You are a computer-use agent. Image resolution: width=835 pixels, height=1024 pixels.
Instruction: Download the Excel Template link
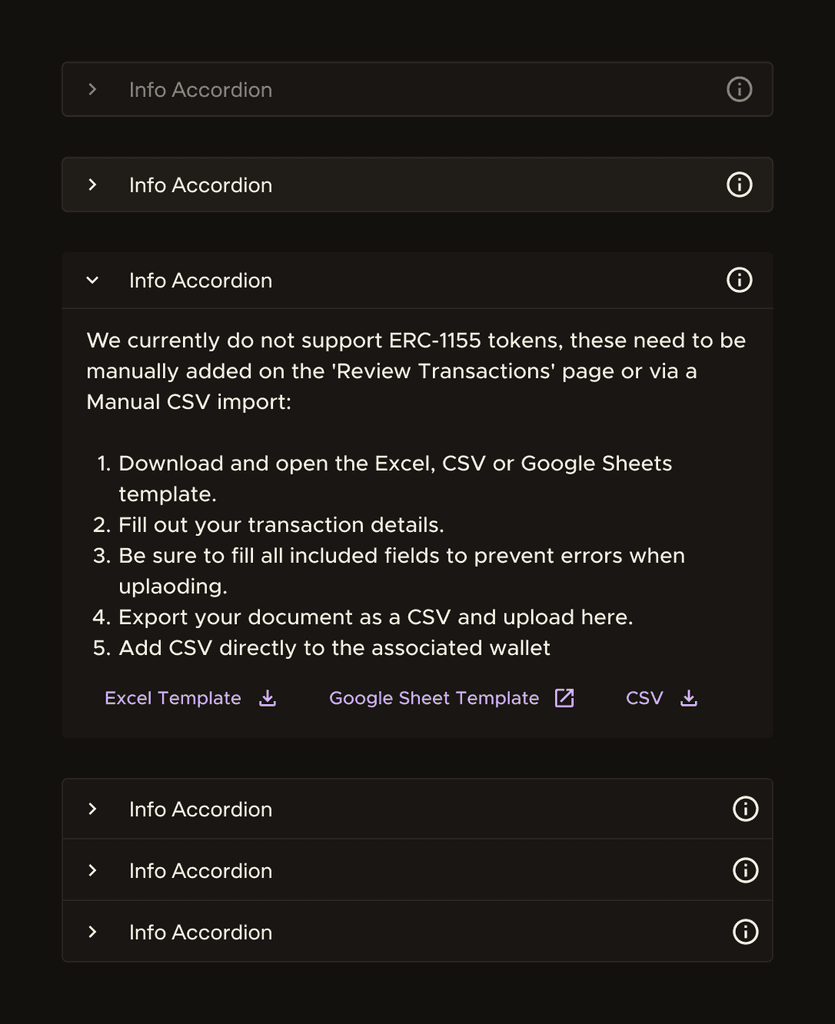pos(173,698)
